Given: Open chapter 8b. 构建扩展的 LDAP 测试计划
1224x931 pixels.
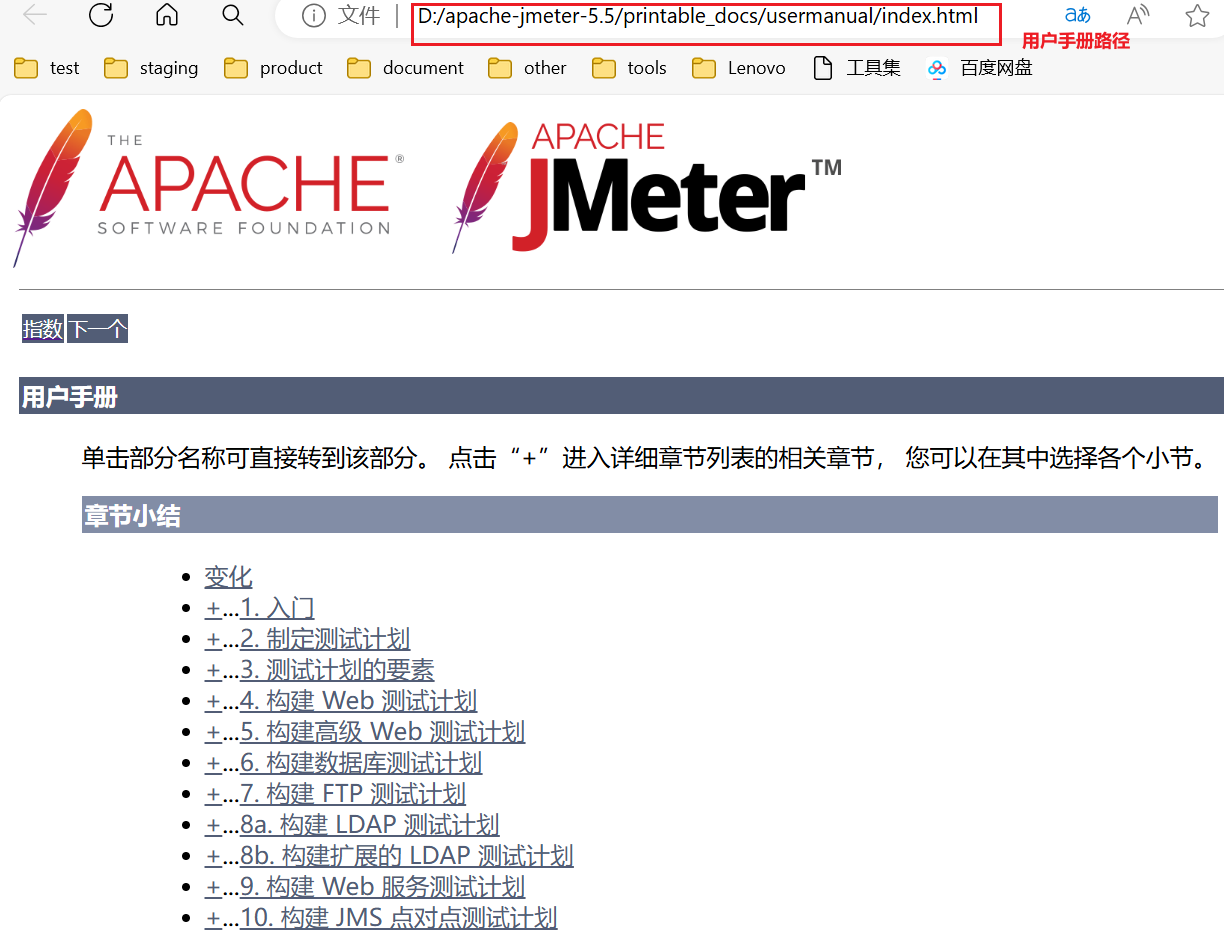Looking at the screenshot, I should [x=407, y=856].
